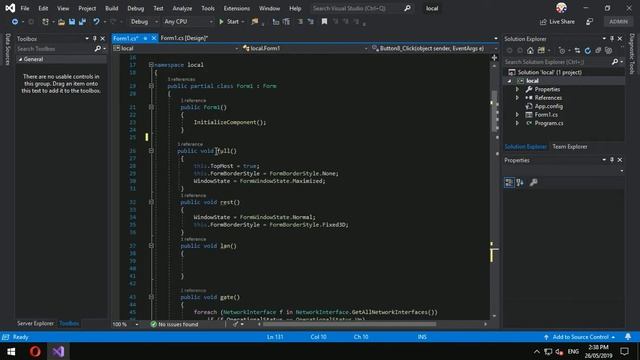Click Switch Views icon in Solution Explorer

541,51
